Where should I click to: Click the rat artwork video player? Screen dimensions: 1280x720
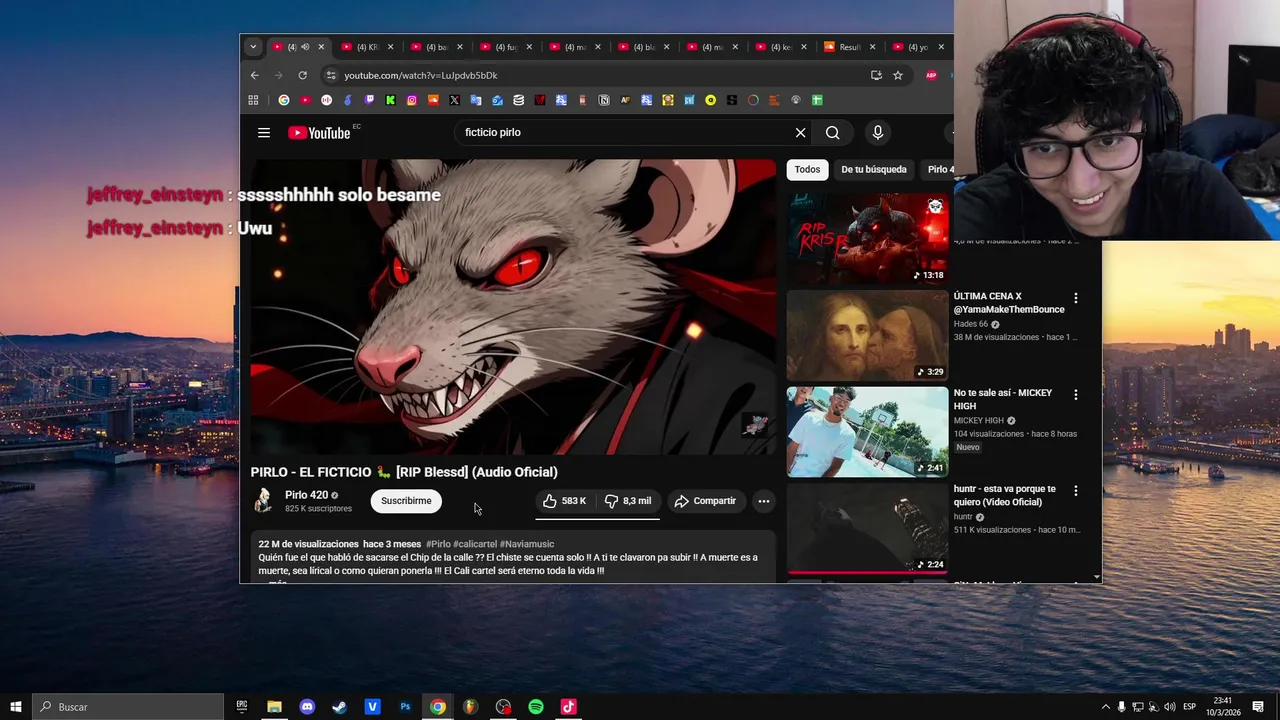[513, 307]
